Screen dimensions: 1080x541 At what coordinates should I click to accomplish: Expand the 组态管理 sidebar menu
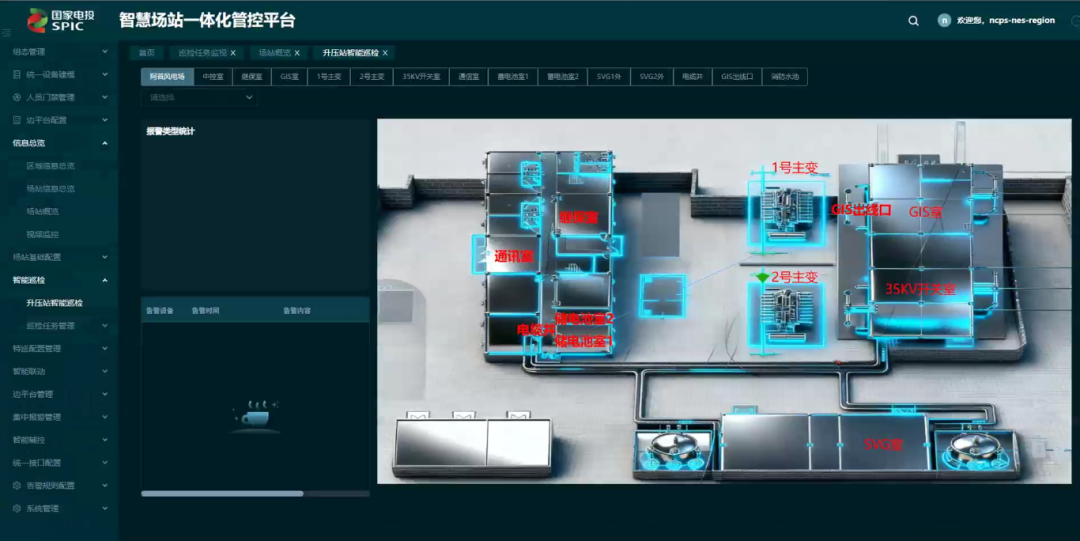105,51
